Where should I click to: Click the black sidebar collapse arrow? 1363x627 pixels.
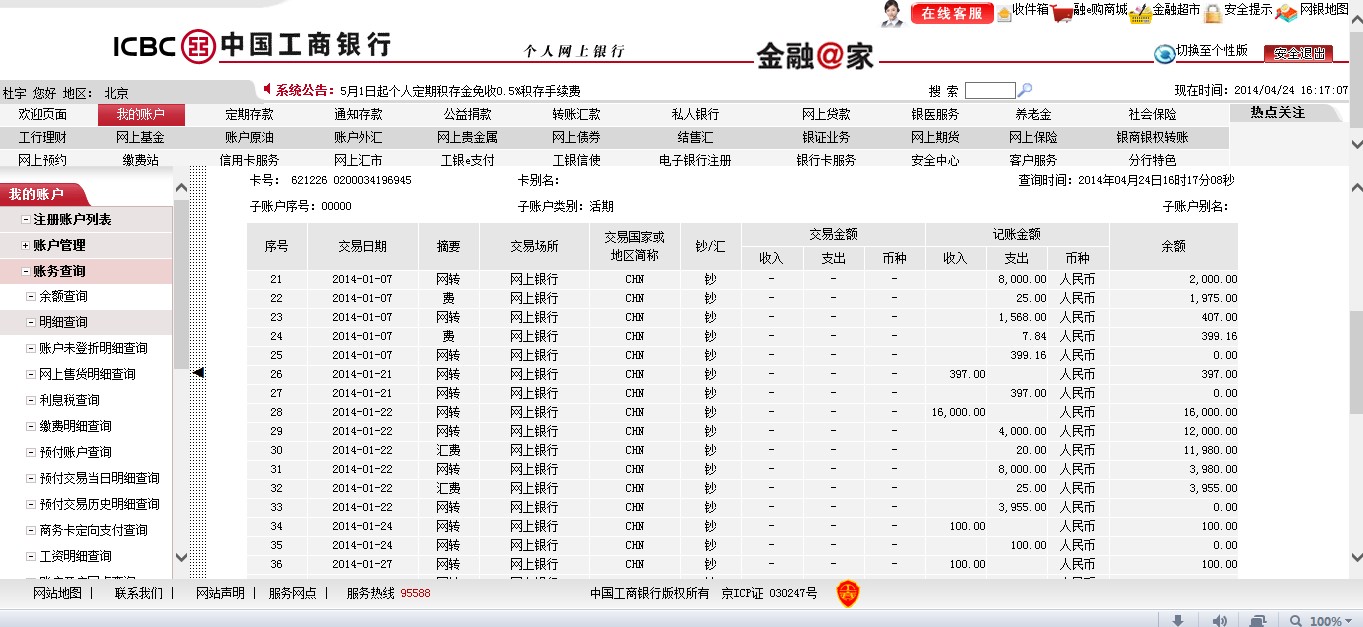coord(198,373)
